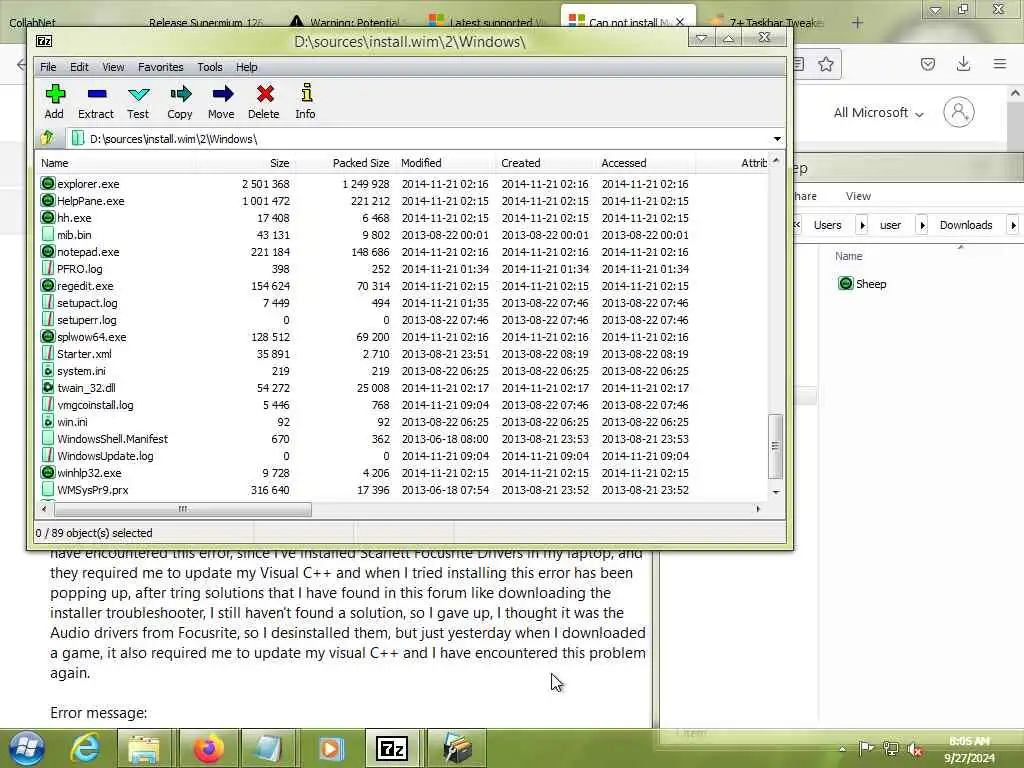Screen dimensions: 1024x768
Task: Select the twain_32.dll file icon
Action: [x=48, y=387]
